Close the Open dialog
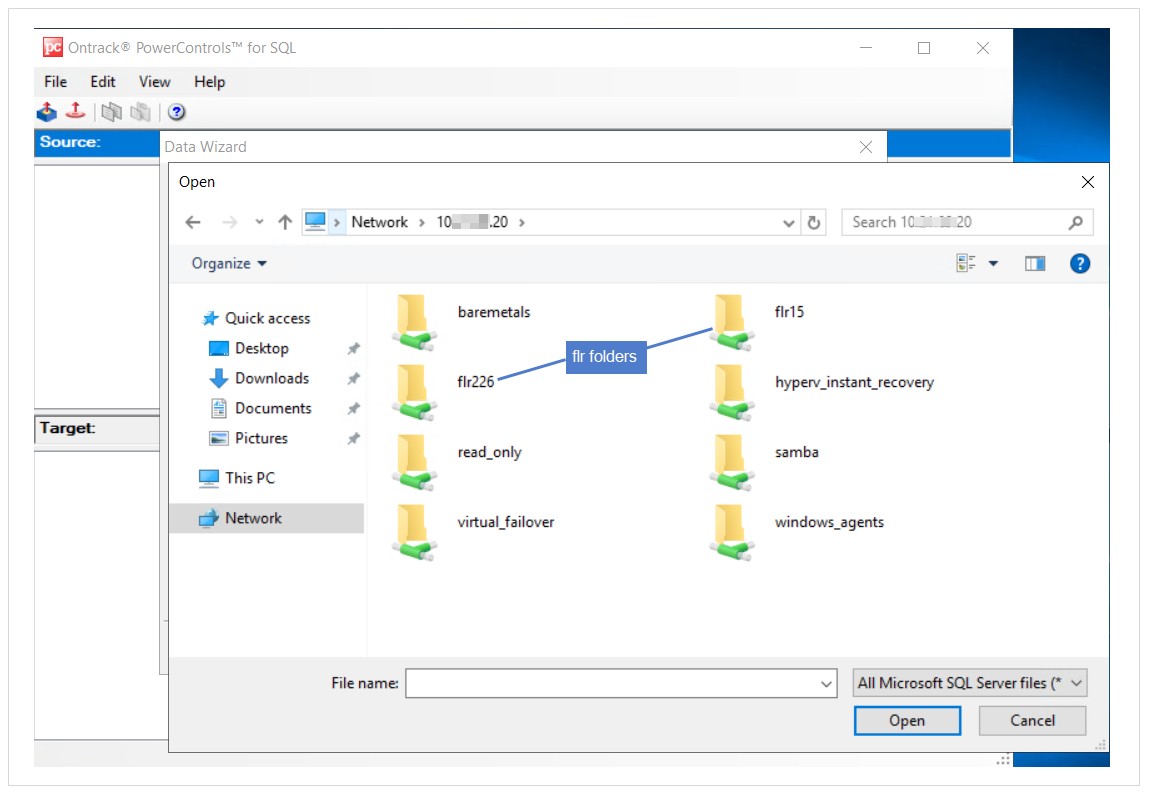This screenshot has height=811, width=1171. pyautogui.click(x=1088, y=182)
